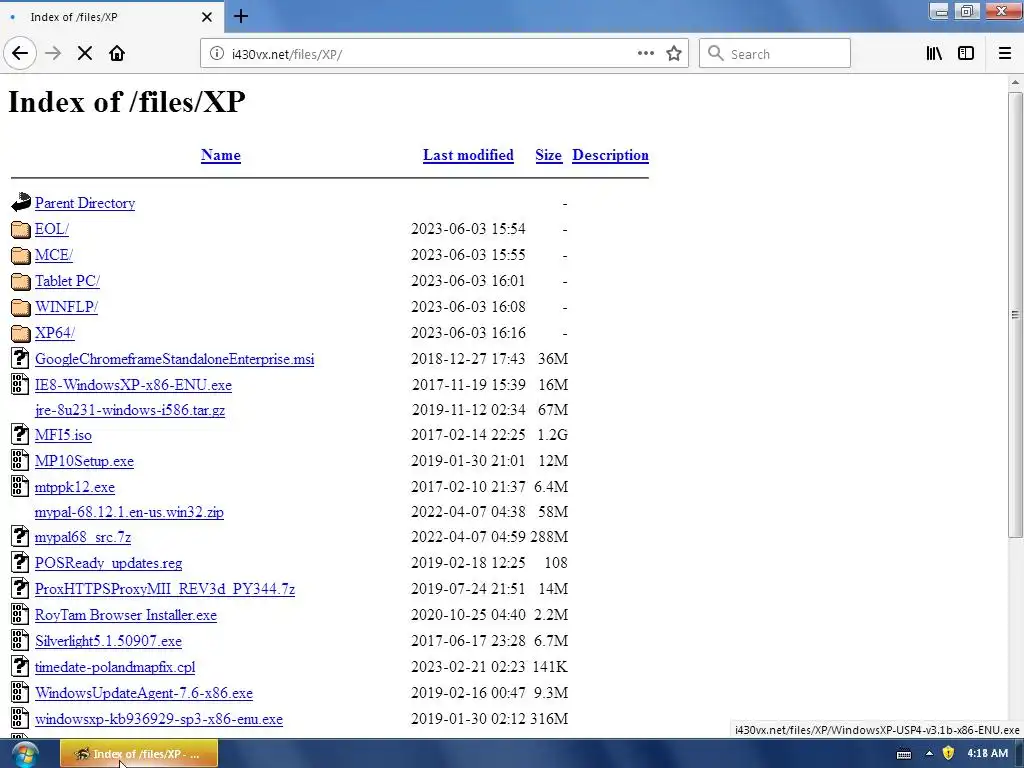Download windowsxp-kb936929-sp3-x86-enu.exe
The width and height of the screenshot is (1024, 768).
point(159,719)
